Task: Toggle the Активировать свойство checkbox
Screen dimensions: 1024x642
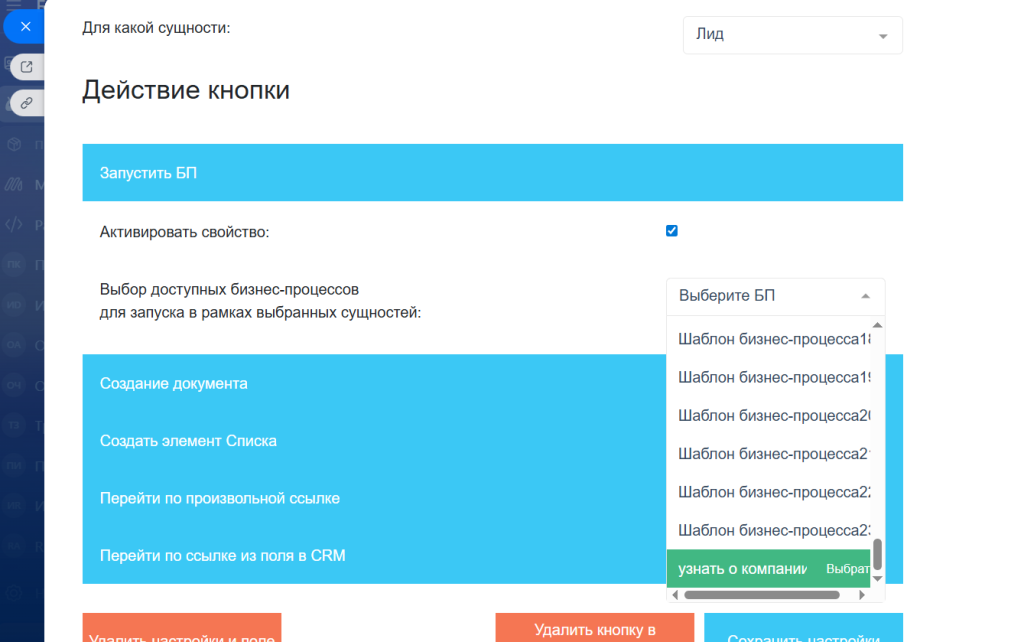Action: (x=672, y=231)
